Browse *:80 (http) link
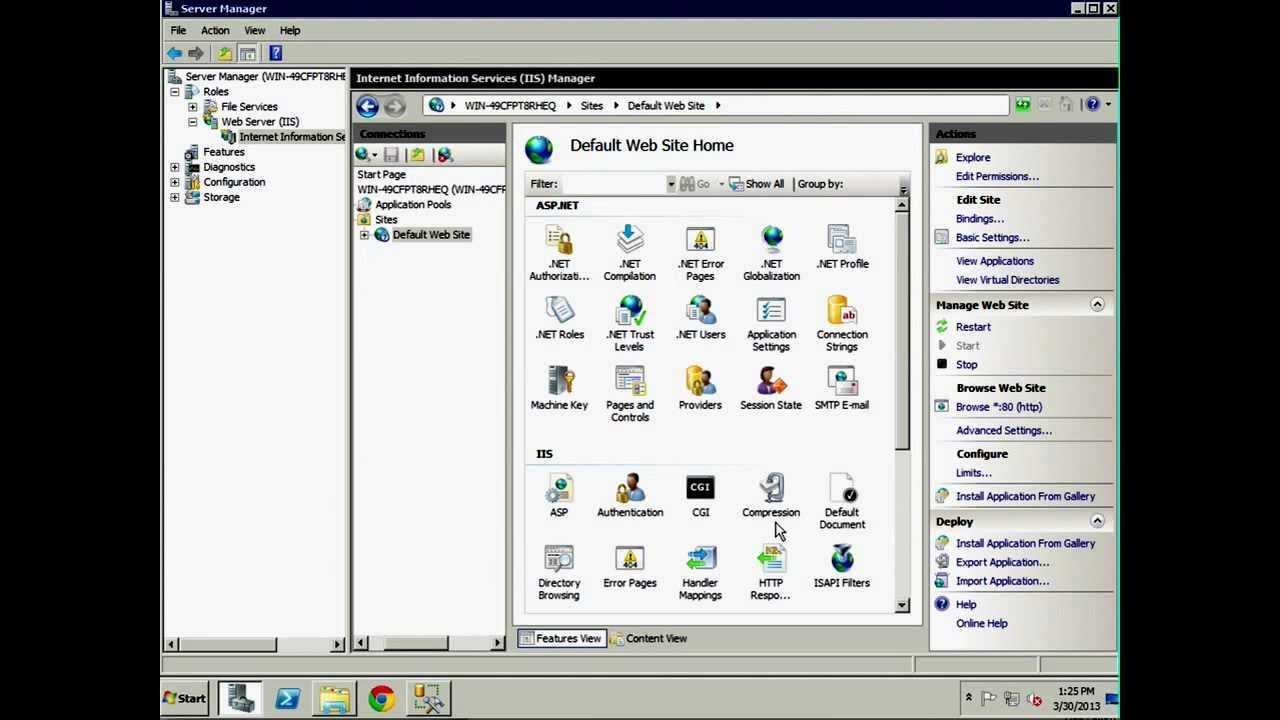The height and width of the screenshot is (720, 1280). (x=999, y=407)
